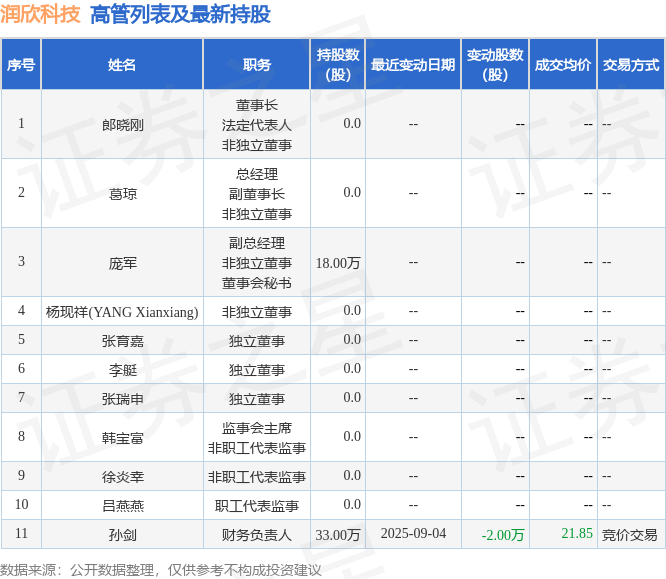Click the 数据来源 footer note
Image resolution: width=666 pixels, height=579 pixels.
[161, 570]
